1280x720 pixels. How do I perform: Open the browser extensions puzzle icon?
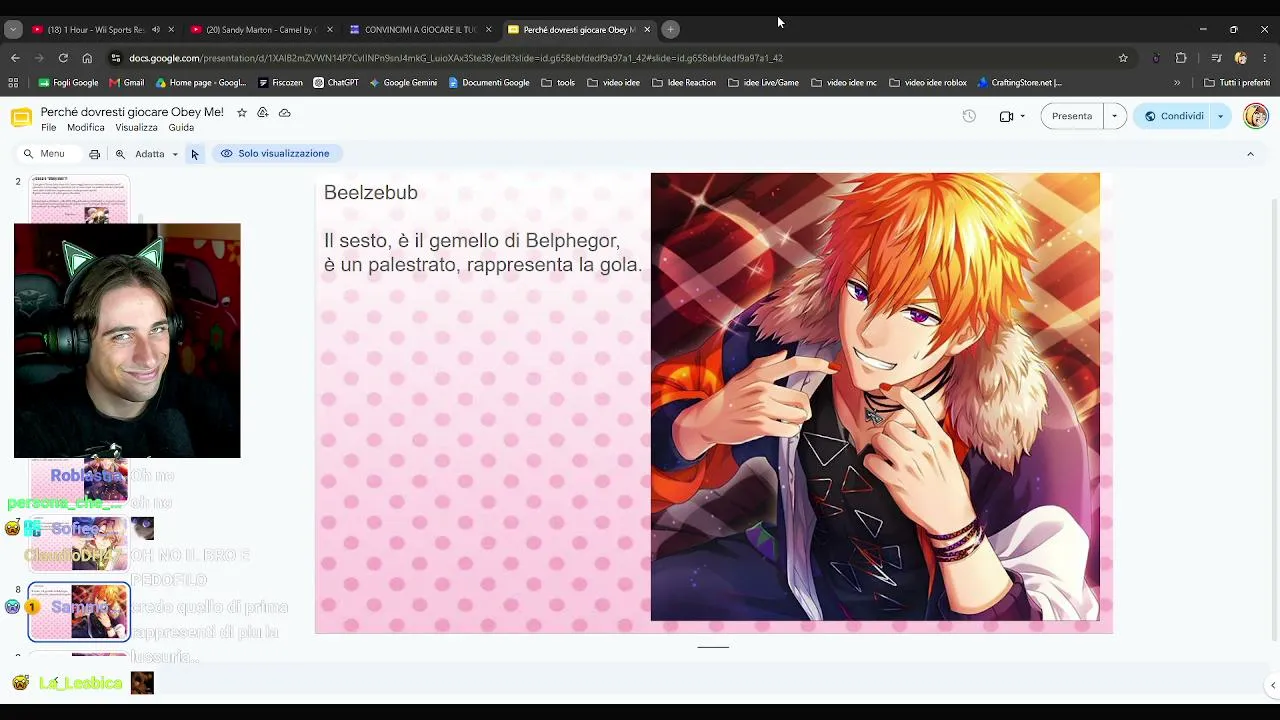click(x=1181, y=58)
